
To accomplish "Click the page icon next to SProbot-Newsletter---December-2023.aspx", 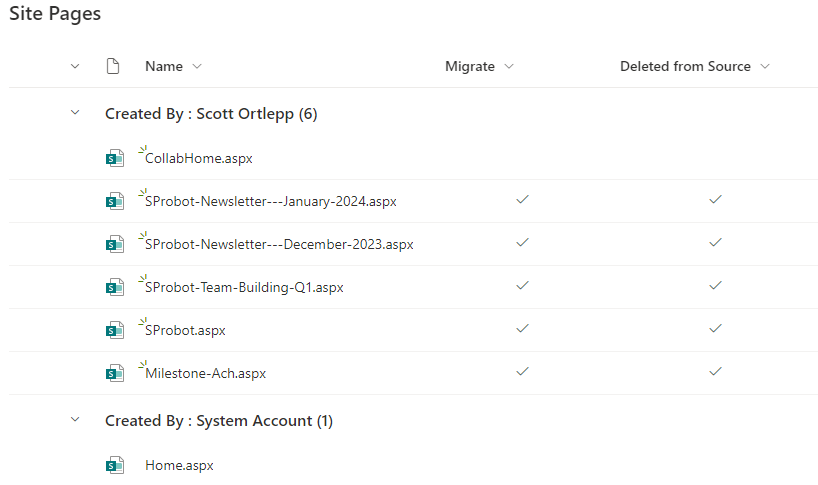I will (x=115, y=244).
